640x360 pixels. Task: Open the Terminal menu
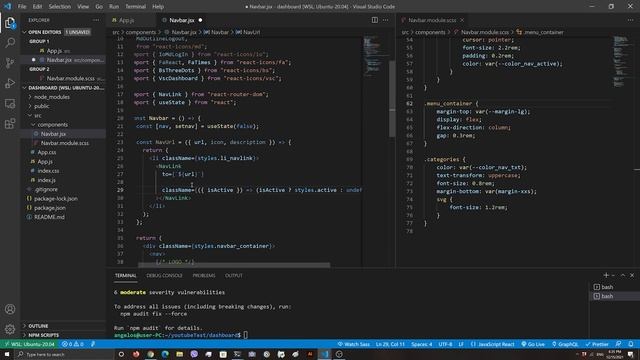coord(136,7)
